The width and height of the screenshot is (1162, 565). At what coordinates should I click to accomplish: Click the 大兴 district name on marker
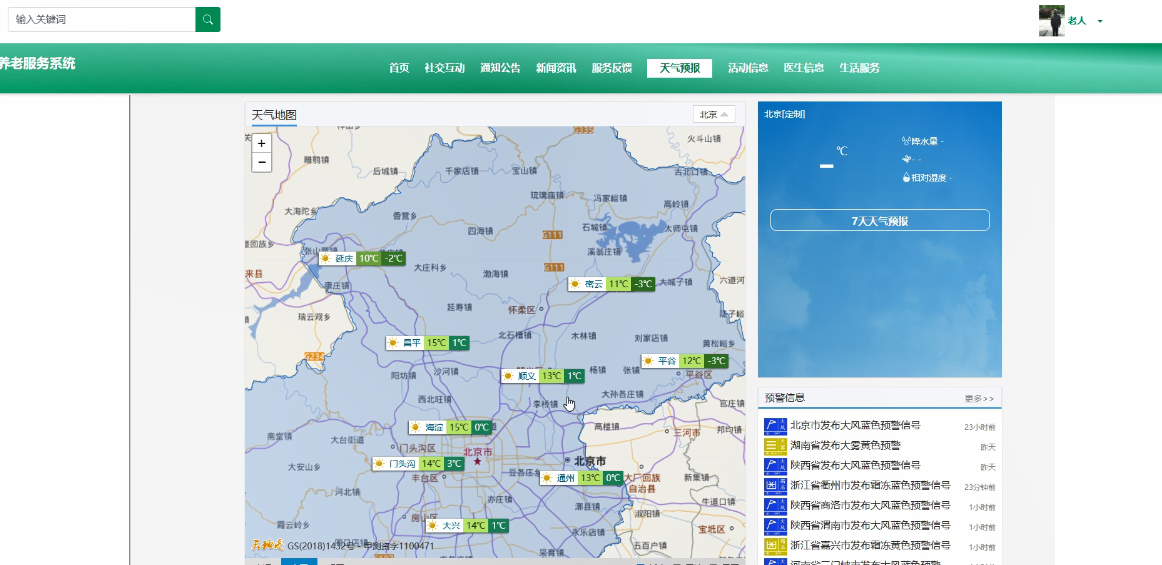click(x=451, y=526)
